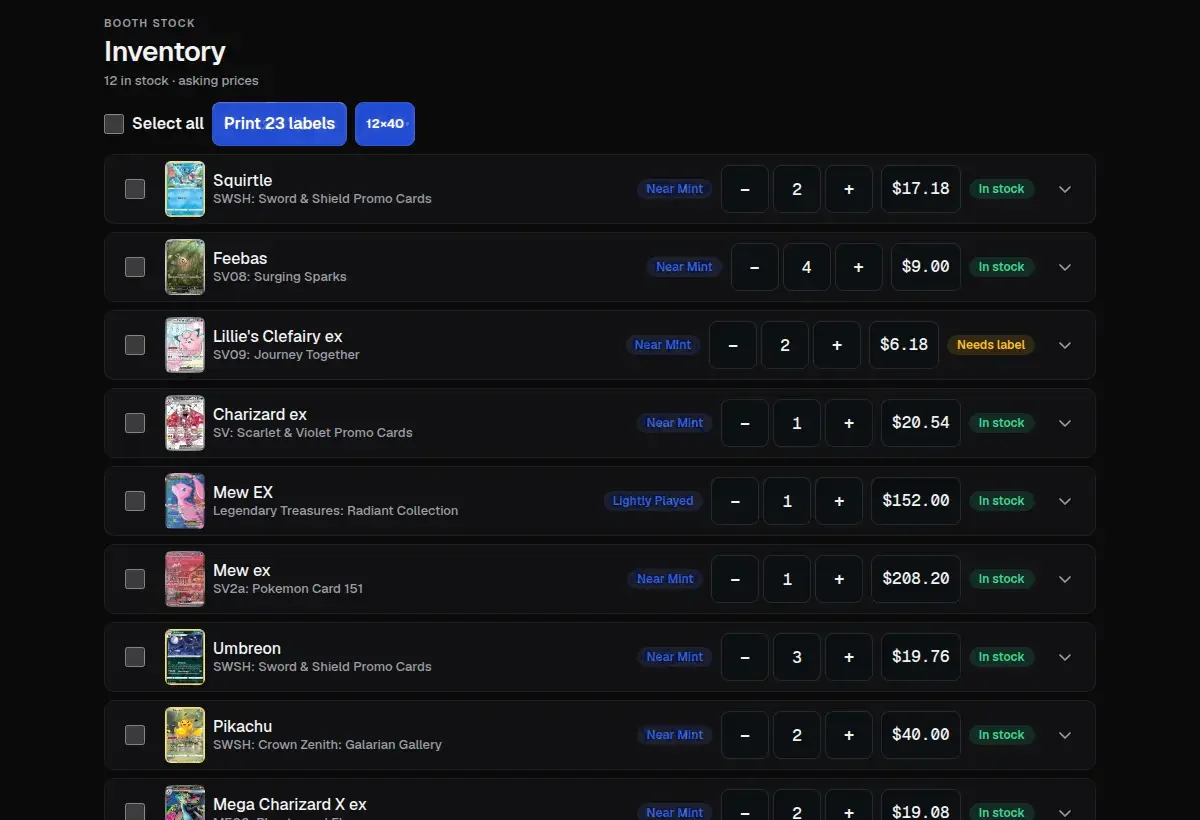Click the Print 23 labels button
The image size is (1200, 820).
pyautogui.click(x=279, y=124)
